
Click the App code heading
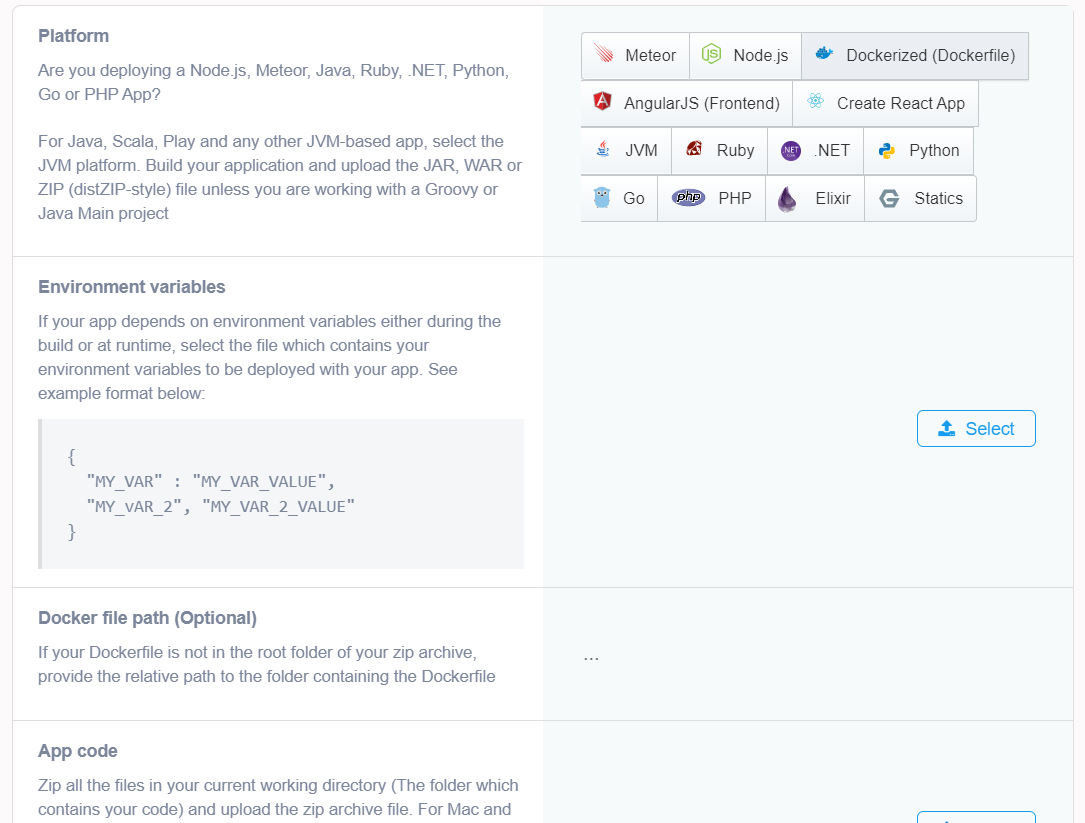(x=78, y=750)
